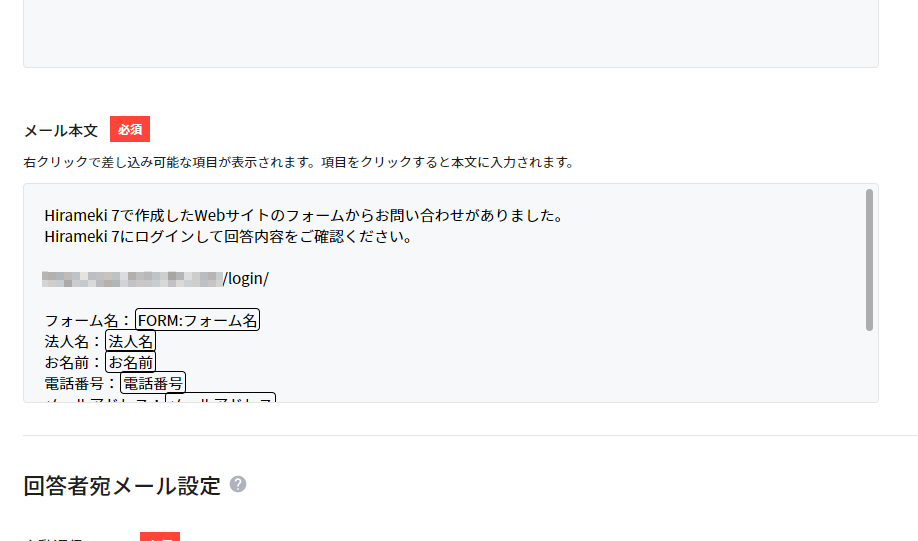Image resolution: width=918 pixels, height=541 pixels.
Task: Select the partially visible メールアドレス merge tag
Action: tap(220, 398)
